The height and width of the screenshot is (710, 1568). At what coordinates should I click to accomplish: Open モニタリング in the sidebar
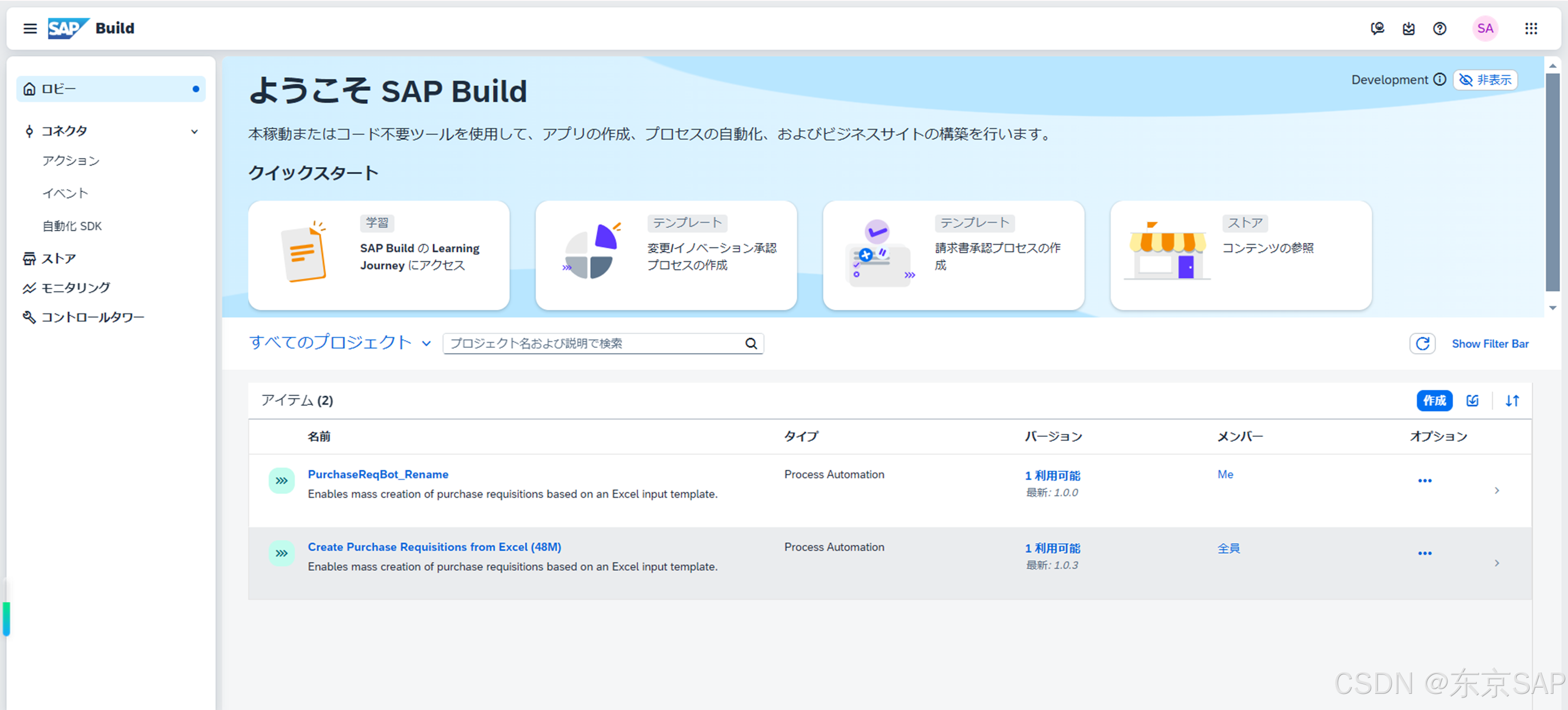(x=75, y=288)
